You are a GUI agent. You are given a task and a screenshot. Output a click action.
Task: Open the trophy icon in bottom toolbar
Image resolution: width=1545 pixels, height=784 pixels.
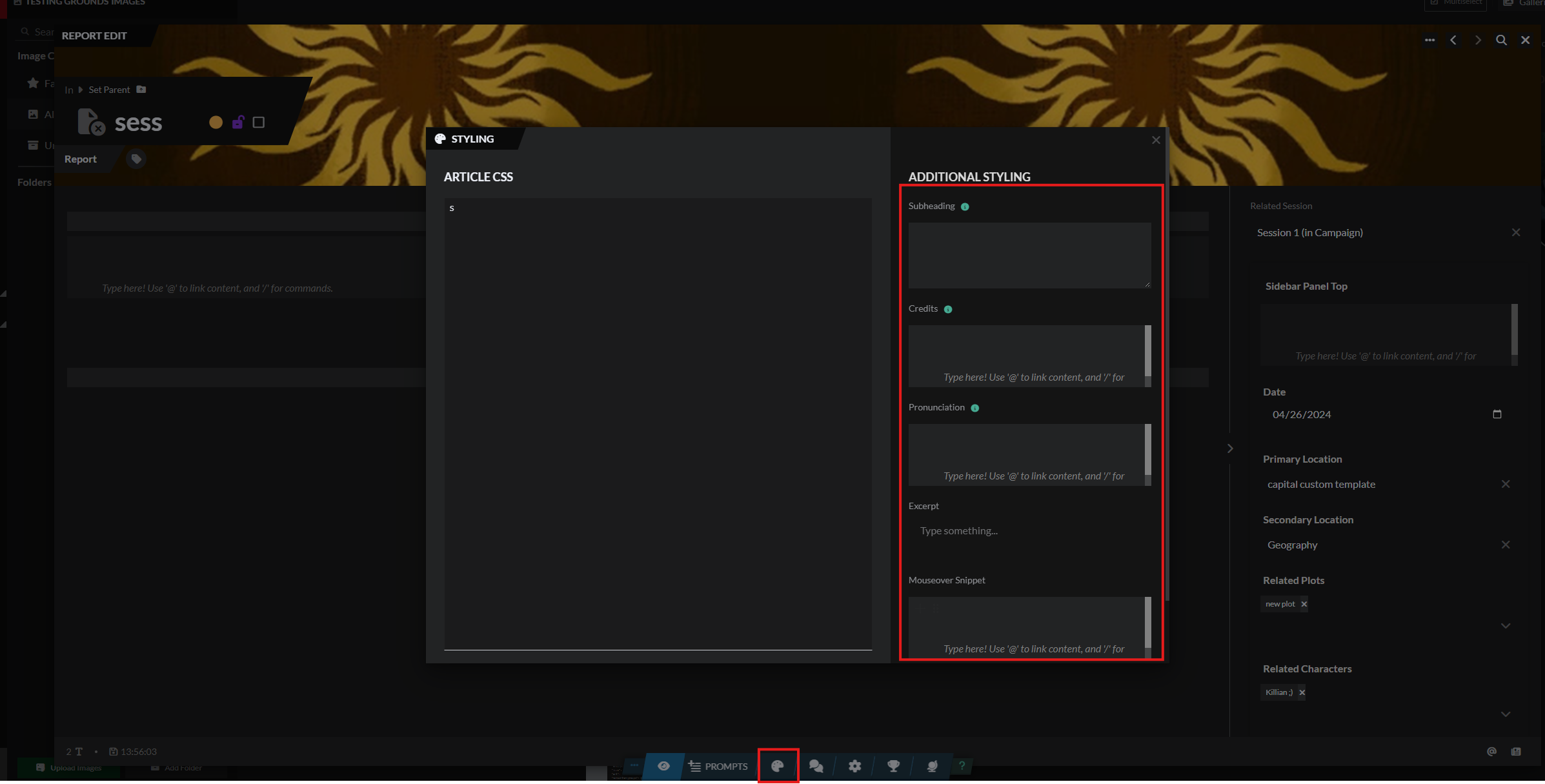point(893,766)
